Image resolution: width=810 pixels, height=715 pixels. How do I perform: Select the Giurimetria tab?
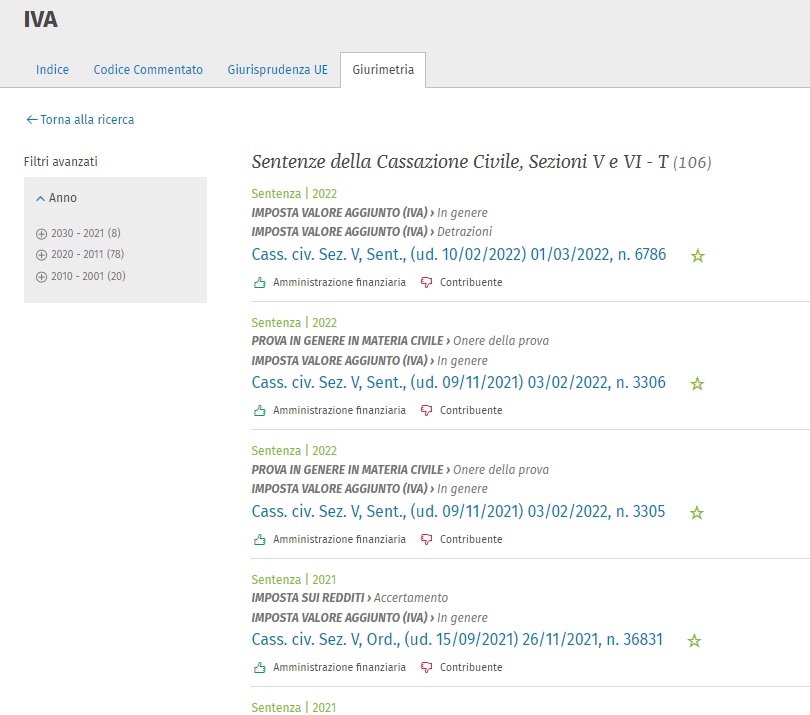tap(383, 70)
